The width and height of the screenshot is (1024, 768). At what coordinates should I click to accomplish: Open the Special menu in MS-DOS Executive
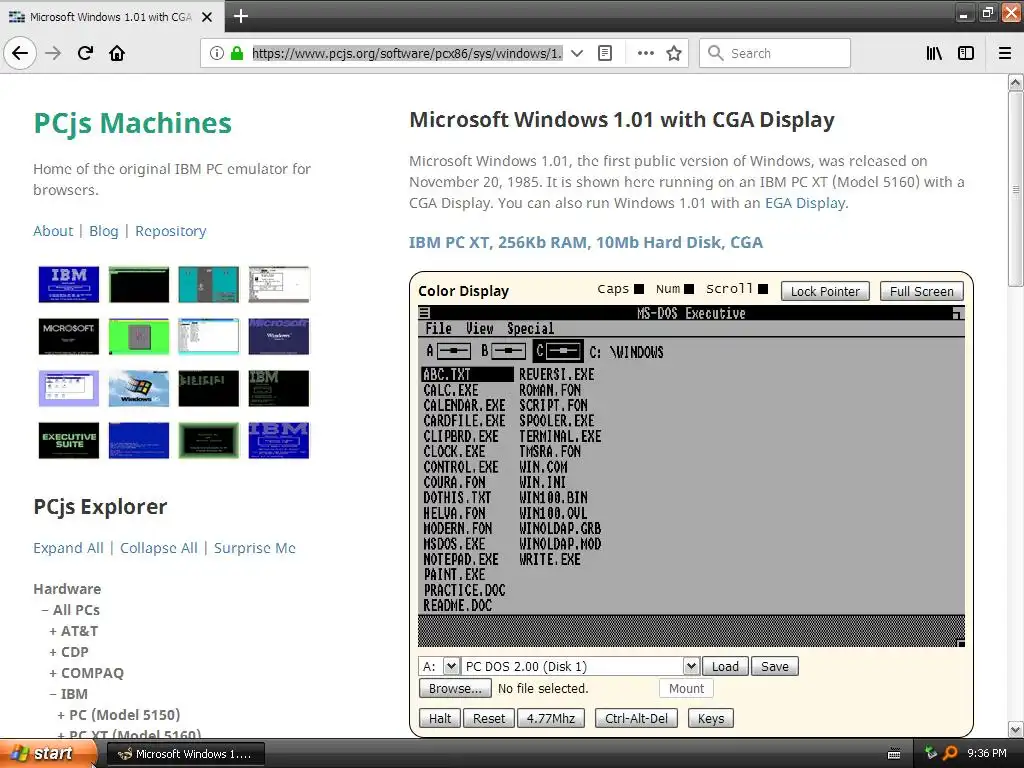point(530,328)
